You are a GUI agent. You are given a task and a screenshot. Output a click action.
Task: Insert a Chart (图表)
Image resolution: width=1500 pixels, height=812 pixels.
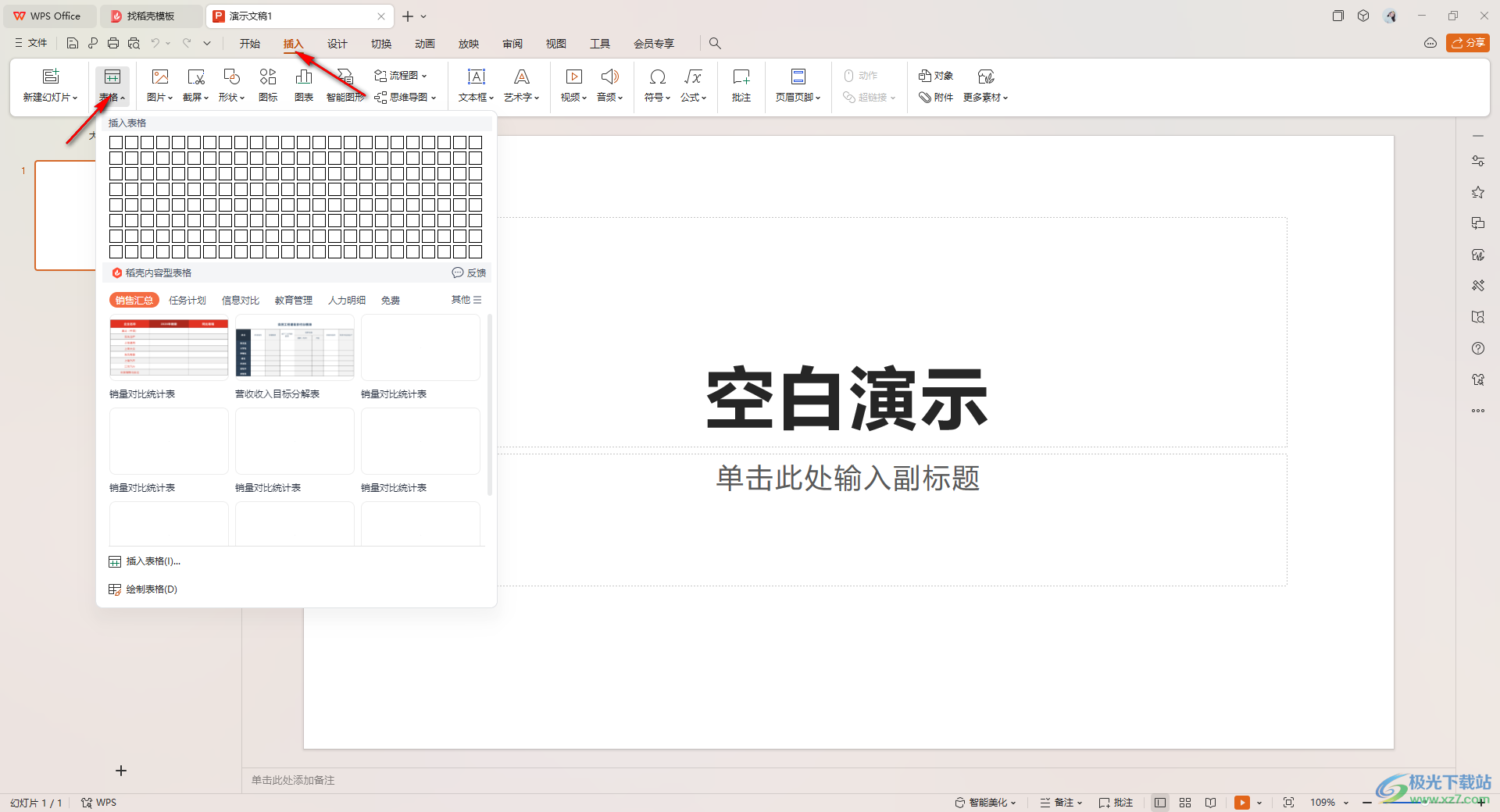click(x=304, y=85)
